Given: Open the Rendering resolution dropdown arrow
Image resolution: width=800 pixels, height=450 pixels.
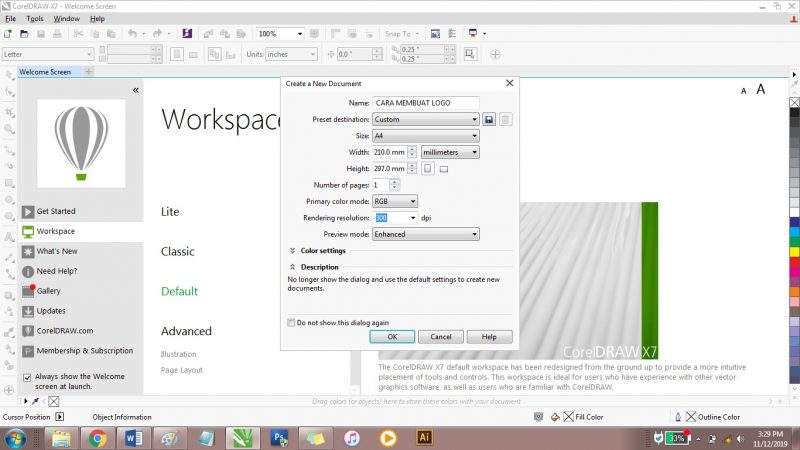Looking at the screenshot, I should tap(413, 218).
